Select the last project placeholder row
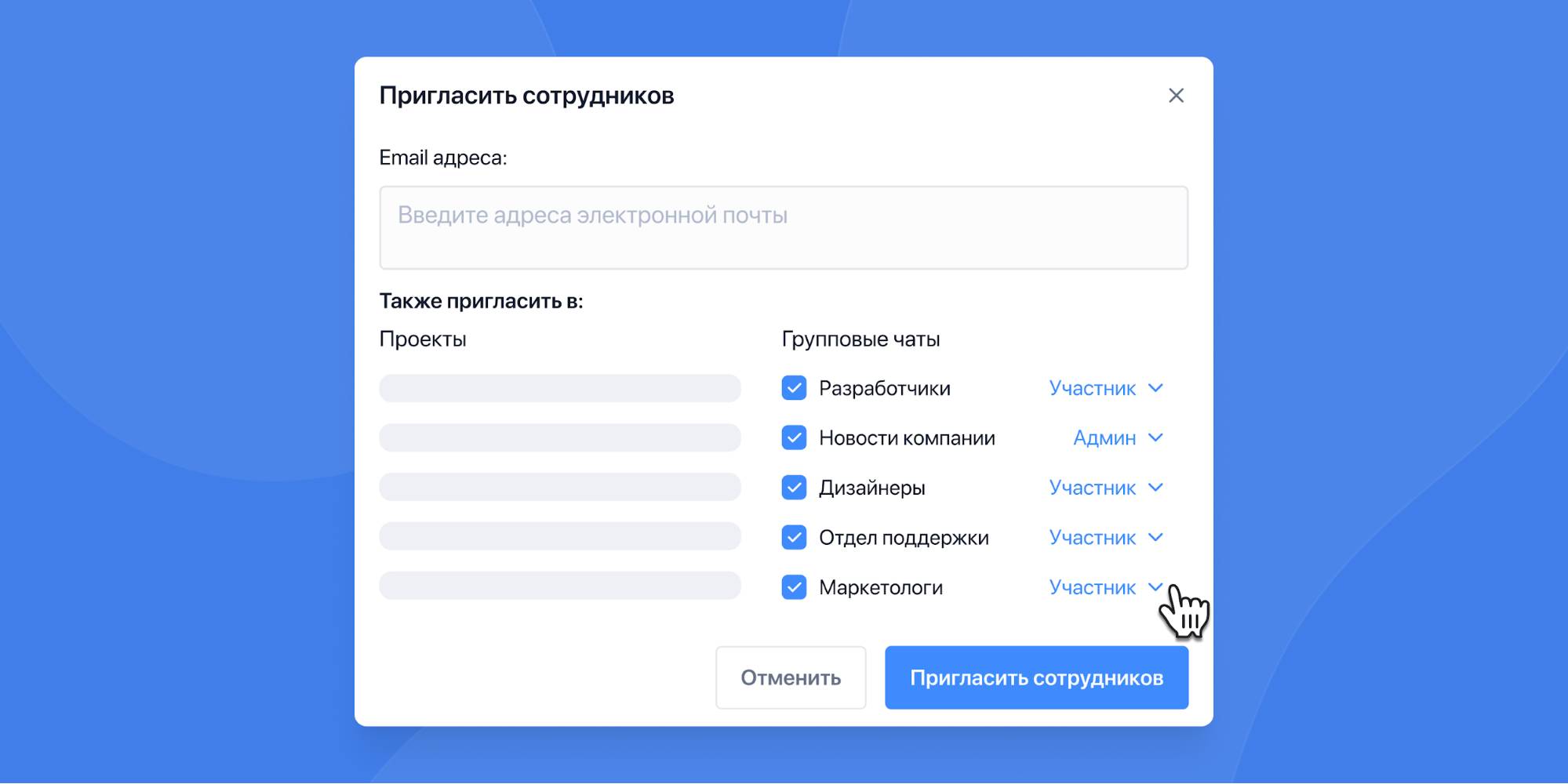The width and height of the screenshot is (1568, 784). 559,586
